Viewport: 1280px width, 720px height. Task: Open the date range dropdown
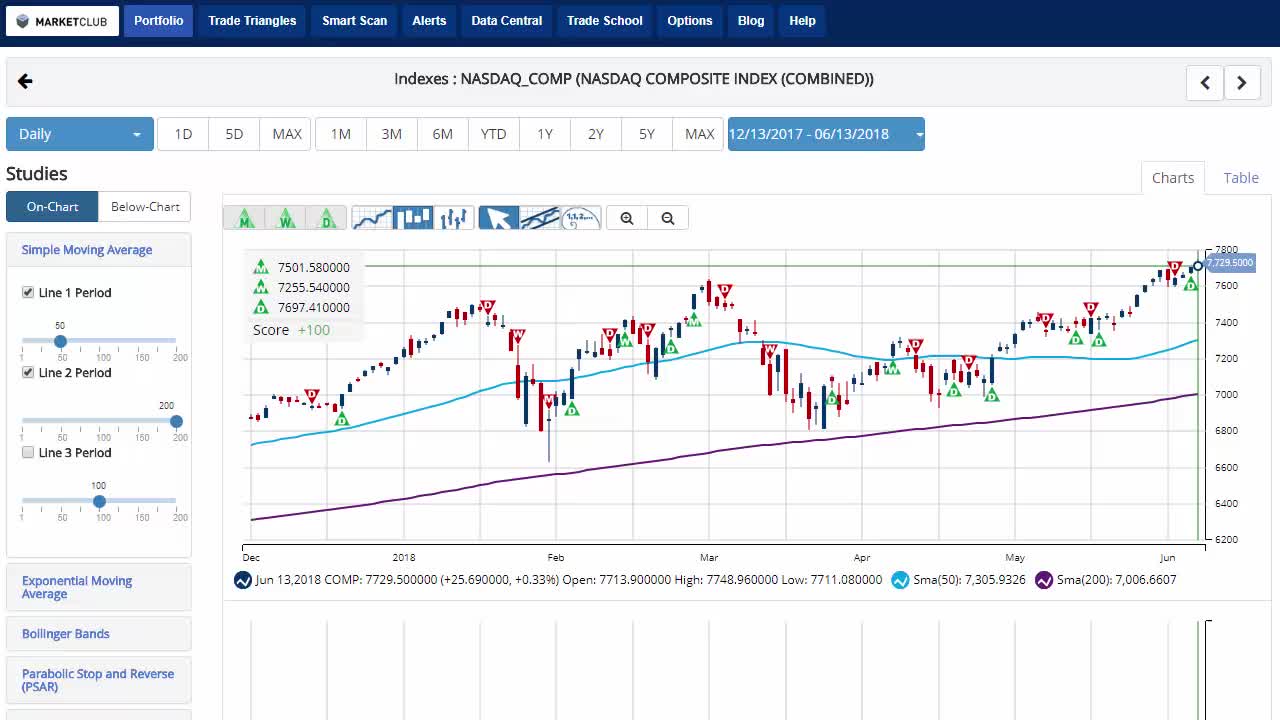coord(826,134)
